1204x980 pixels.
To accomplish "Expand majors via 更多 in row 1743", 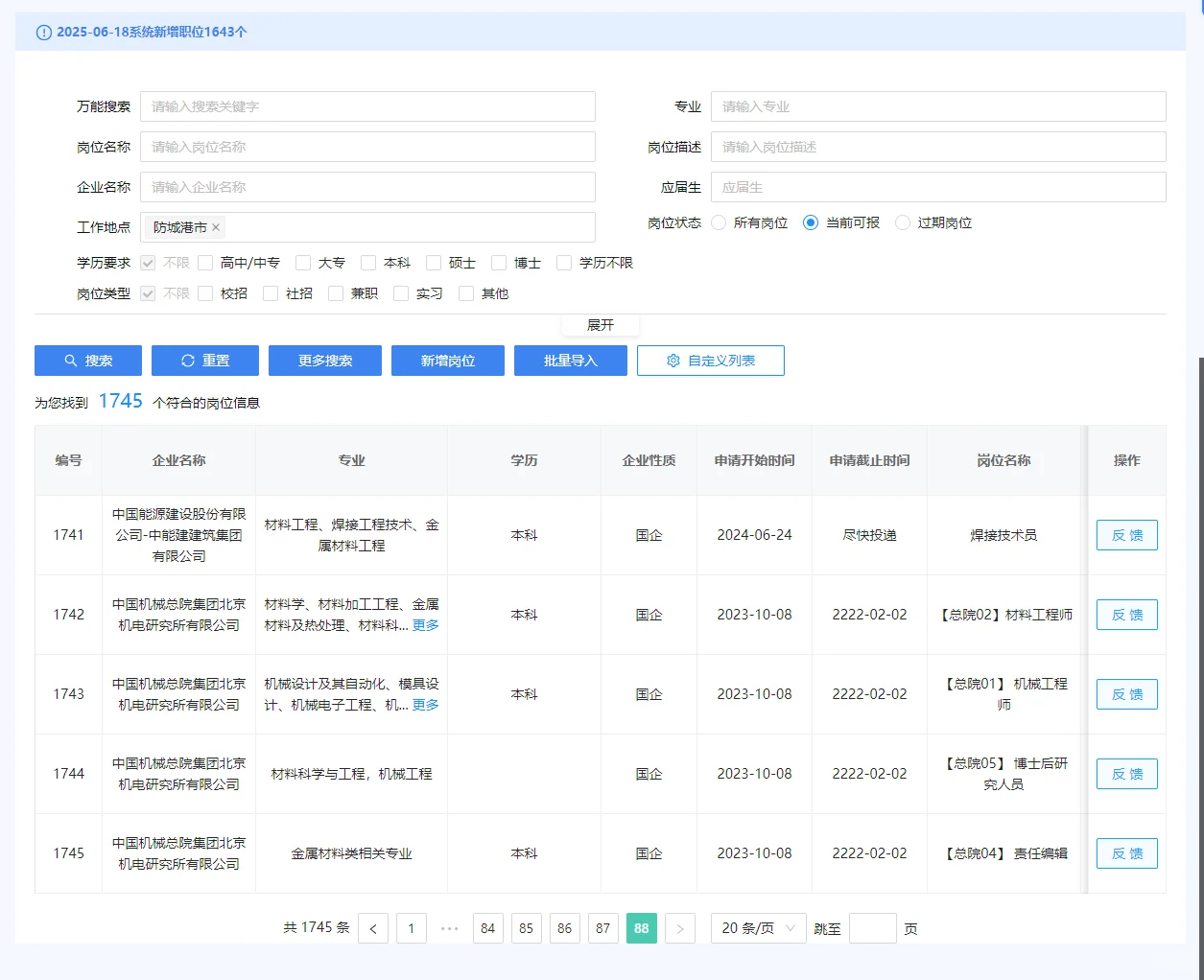I will tap(426, 705).
